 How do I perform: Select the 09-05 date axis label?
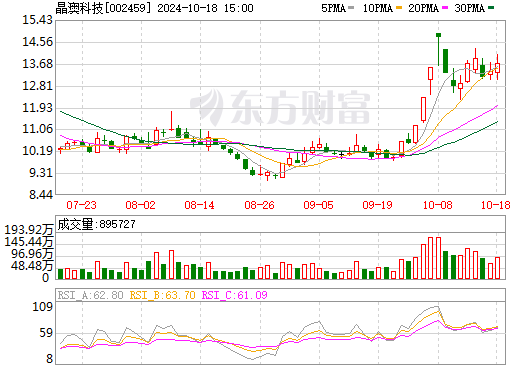click(x=318, y=205)
